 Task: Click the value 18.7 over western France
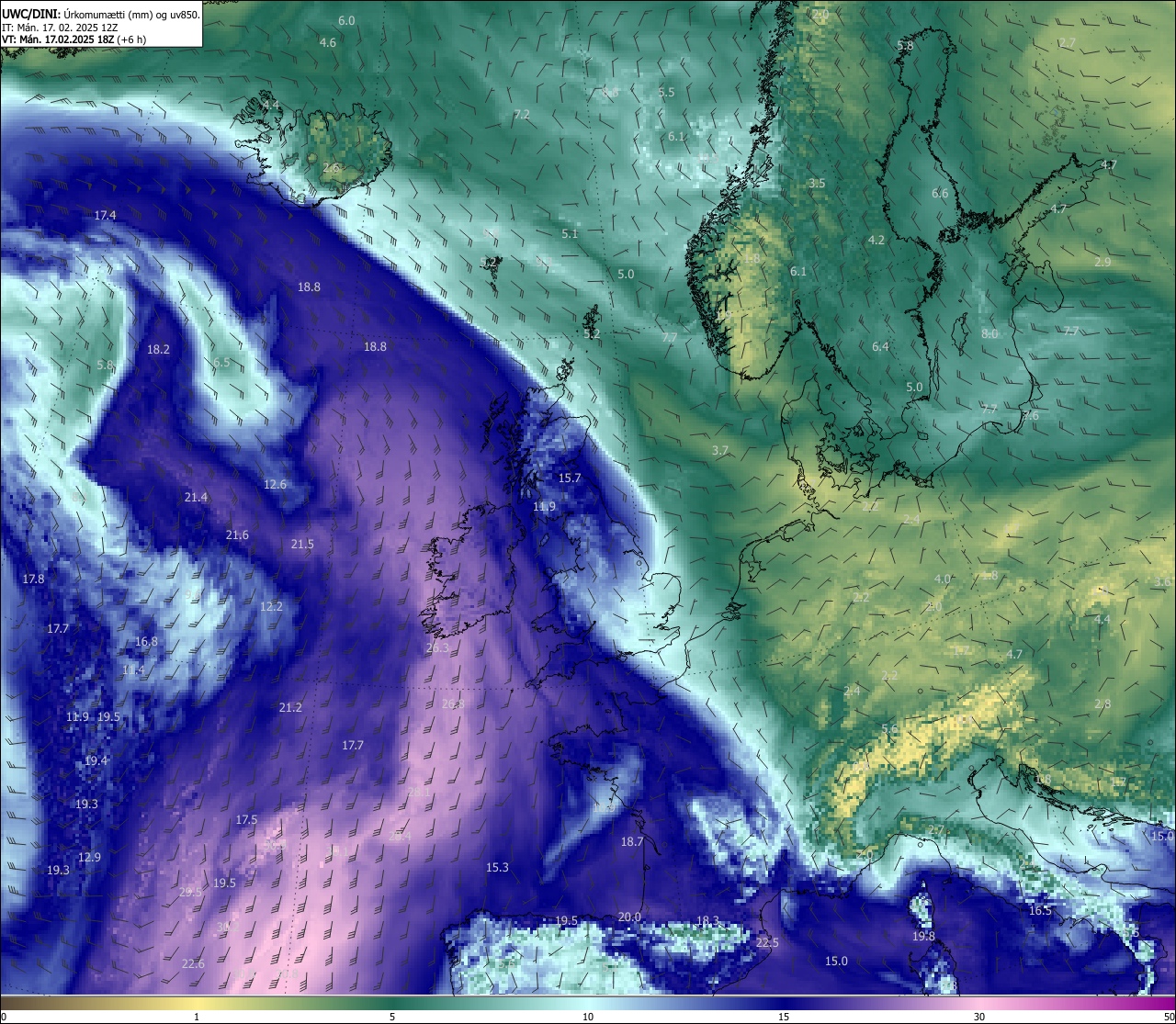pos(632,842)
